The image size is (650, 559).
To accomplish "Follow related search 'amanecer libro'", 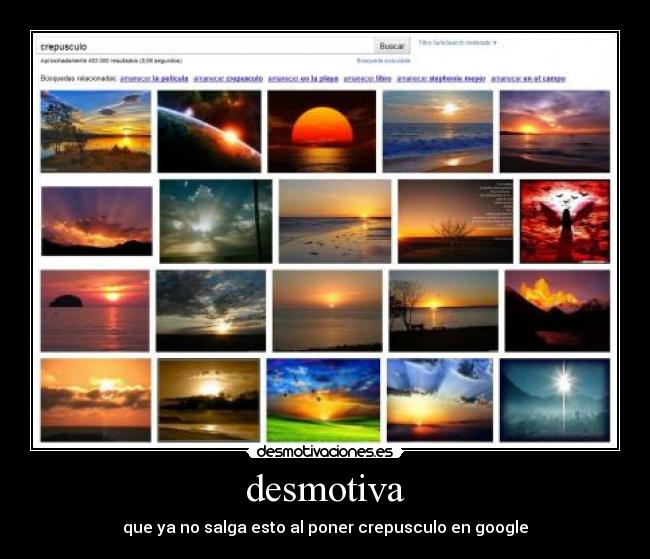I will click(x=368, y=79).
